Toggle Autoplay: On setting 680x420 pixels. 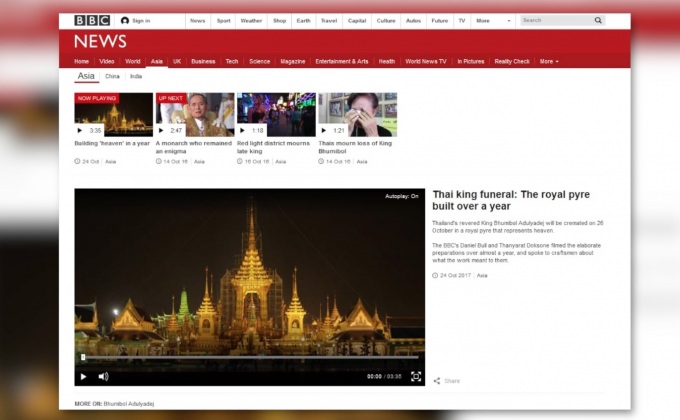coord(402,196)
